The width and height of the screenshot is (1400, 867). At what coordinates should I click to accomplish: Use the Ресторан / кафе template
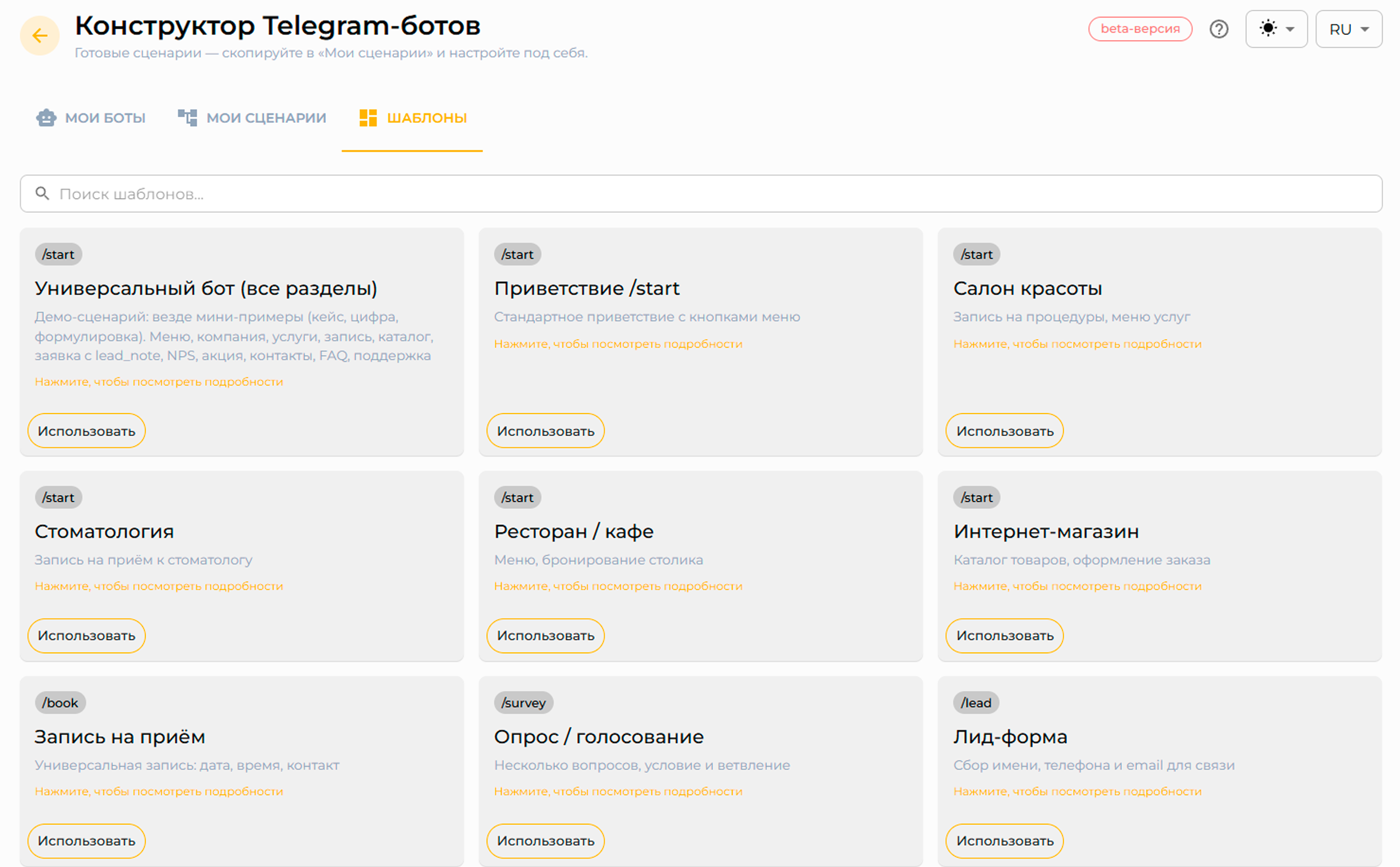(x=546, y=635)
